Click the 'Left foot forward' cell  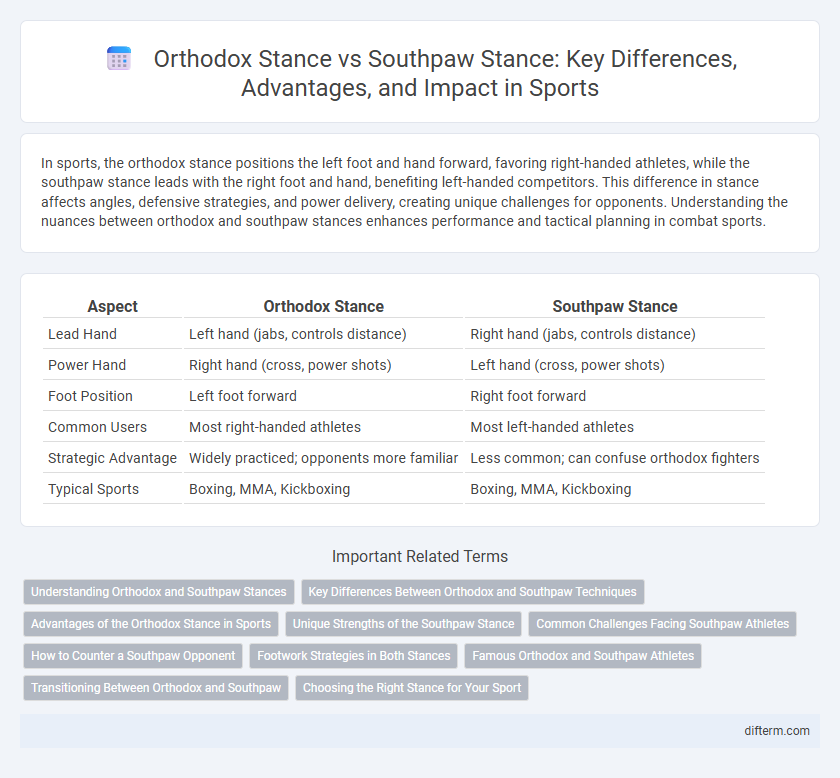click(323, 396)
